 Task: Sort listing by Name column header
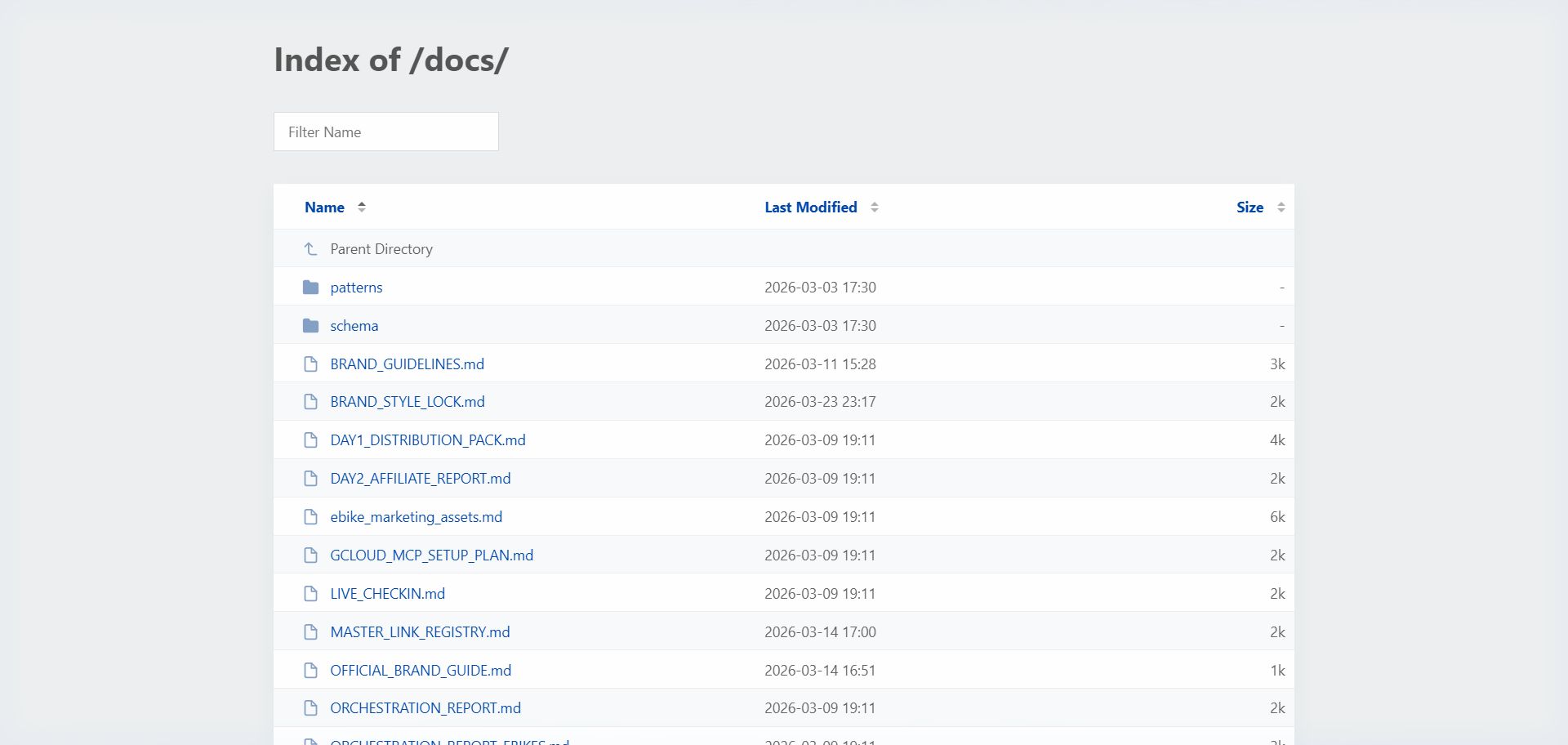[324, 207]
